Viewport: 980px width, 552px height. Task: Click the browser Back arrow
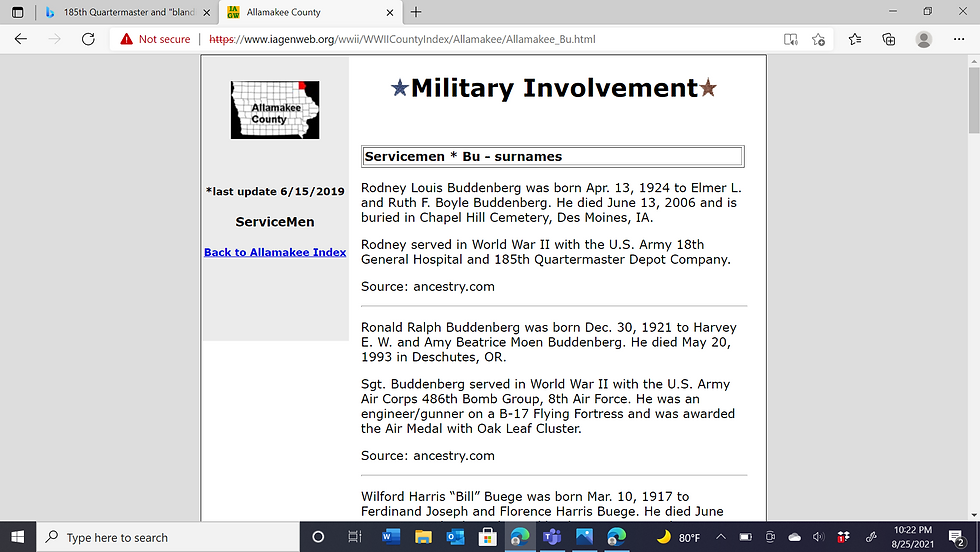point(21,39)
